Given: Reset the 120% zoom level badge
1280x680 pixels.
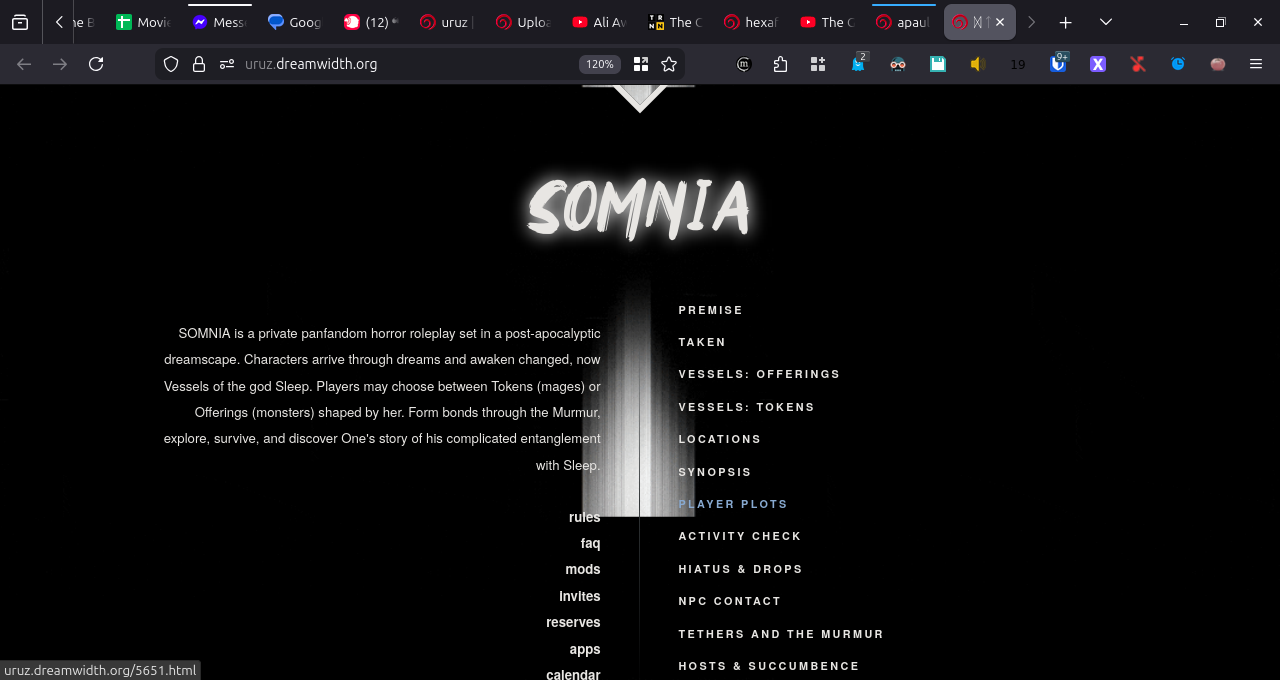Looking at the screenshot, I should [x=600, y=64].
